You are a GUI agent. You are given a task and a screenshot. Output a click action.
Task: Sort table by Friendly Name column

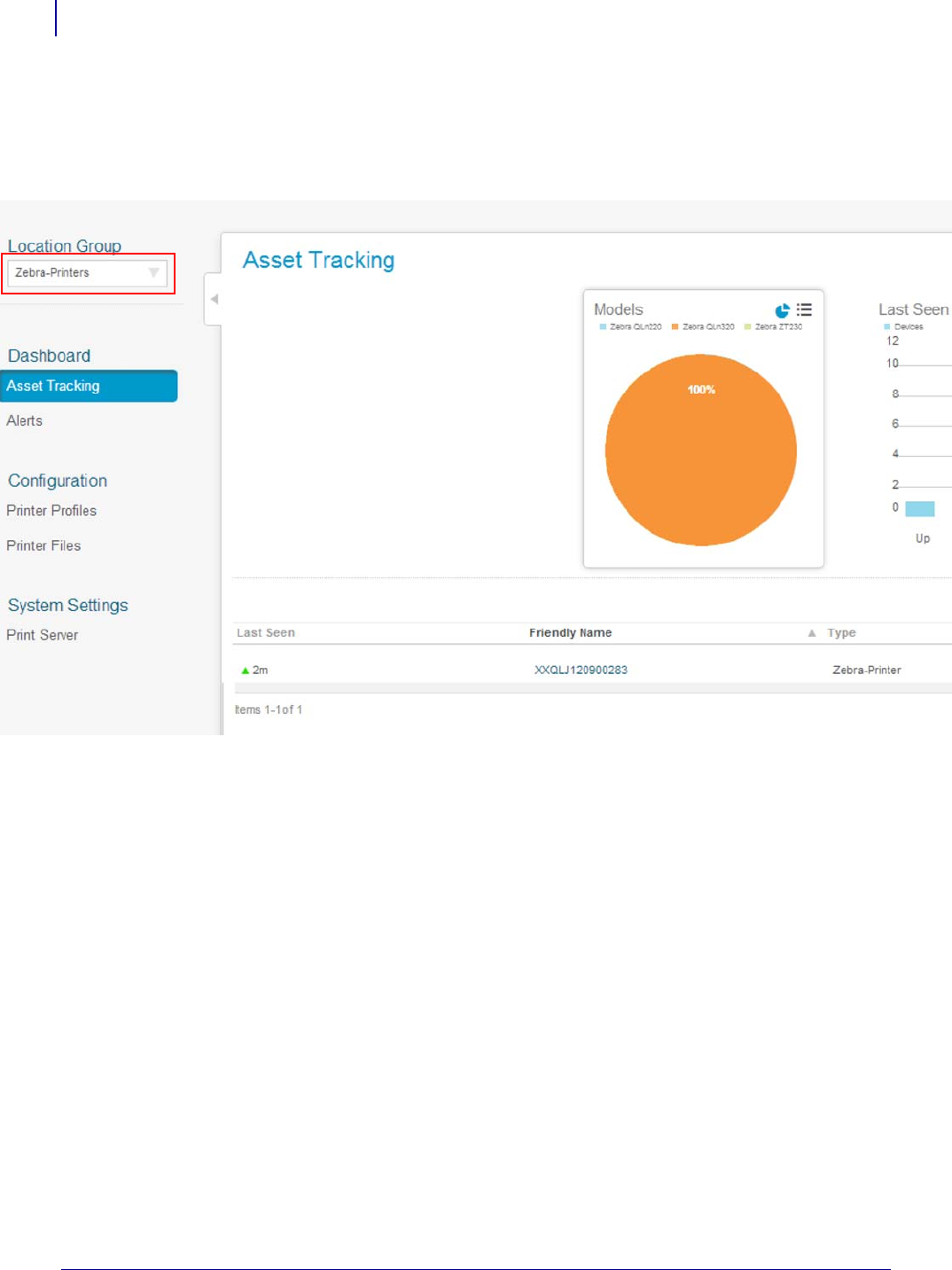pos(571,632)
